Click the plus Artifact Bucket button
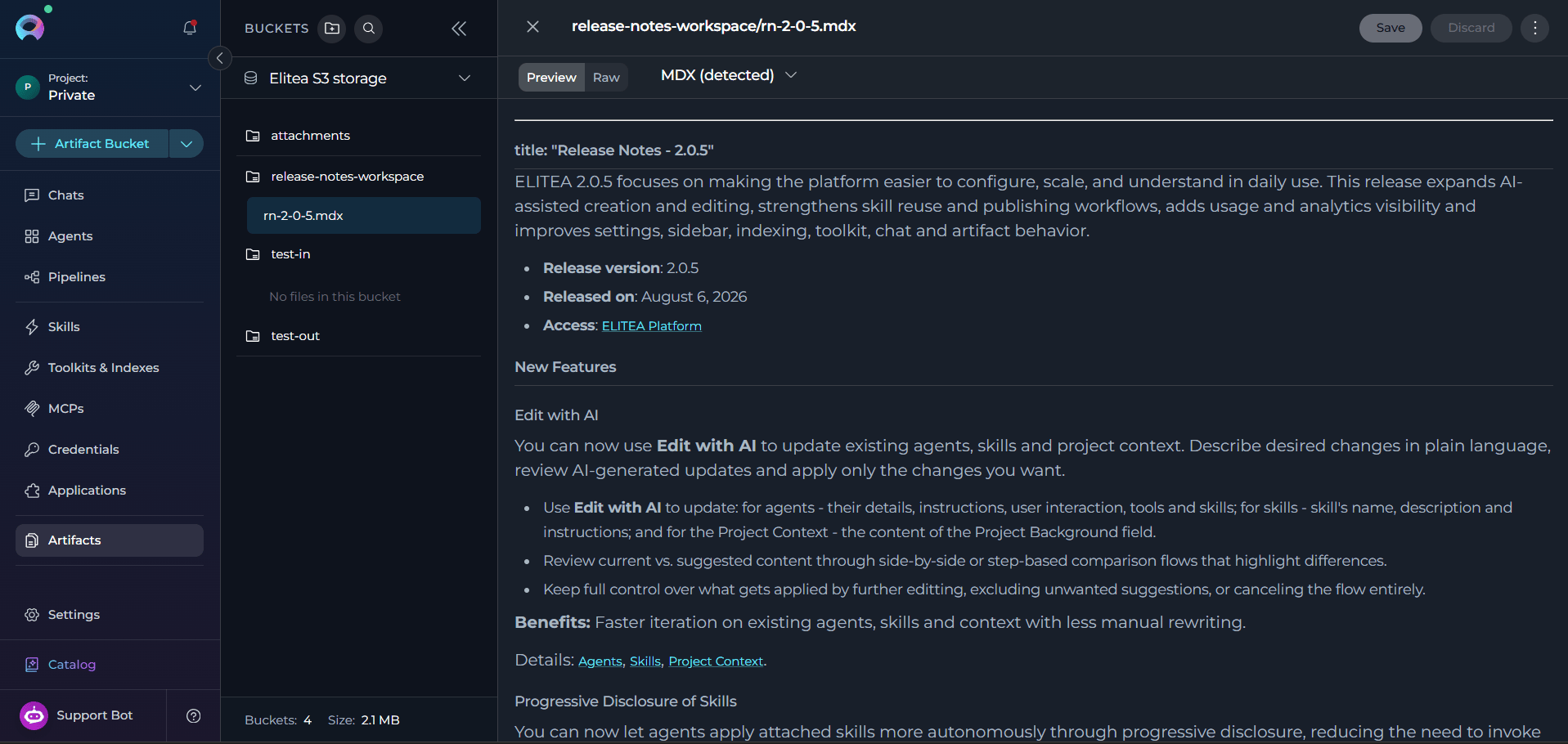Image resolution: width=1568 pixels, height=744 pixels. tap(92, 144)
